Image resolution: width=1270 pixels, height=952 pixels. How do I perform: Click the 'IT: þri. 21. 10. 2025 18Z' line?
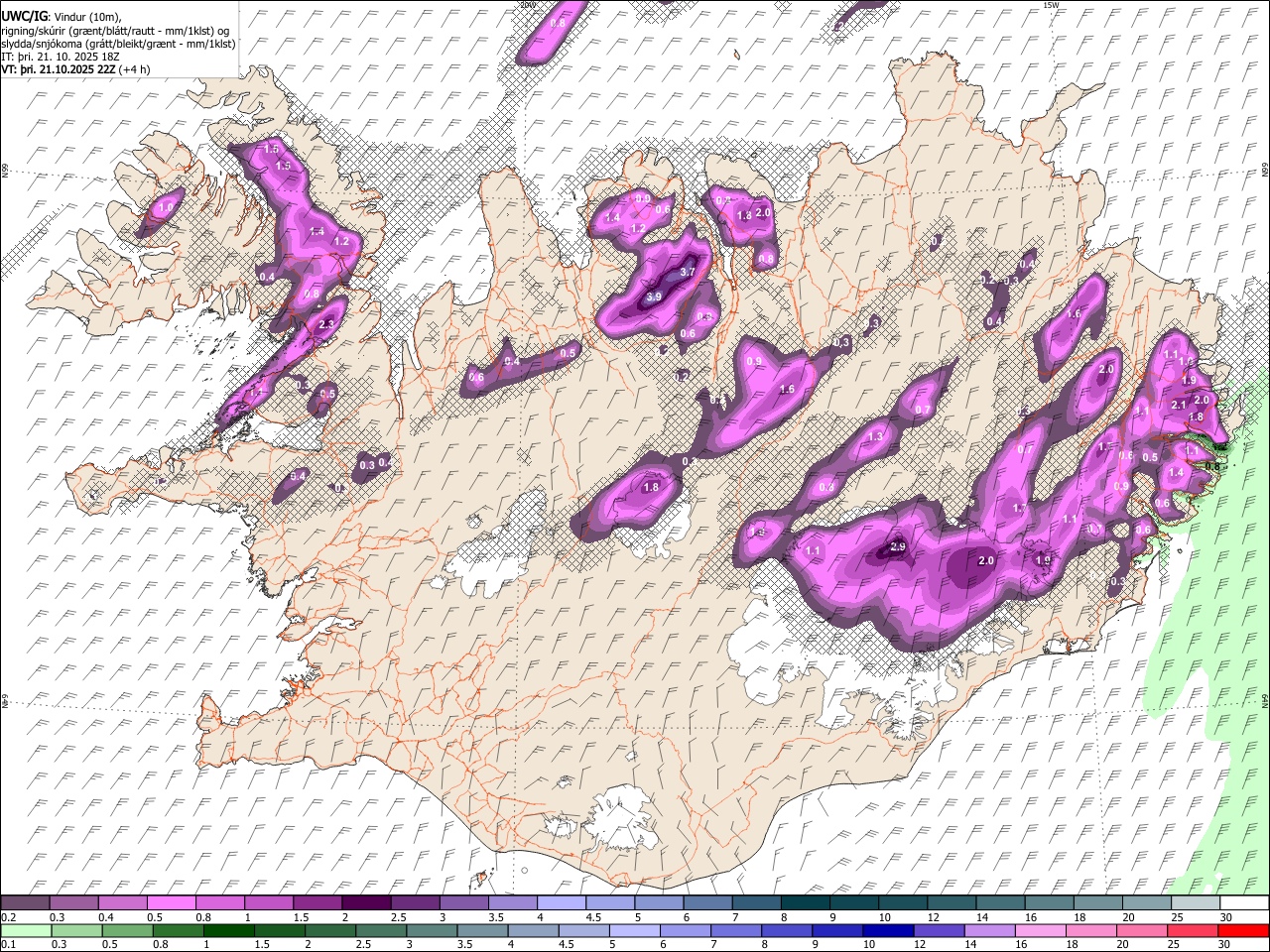[x=61, y=57]
